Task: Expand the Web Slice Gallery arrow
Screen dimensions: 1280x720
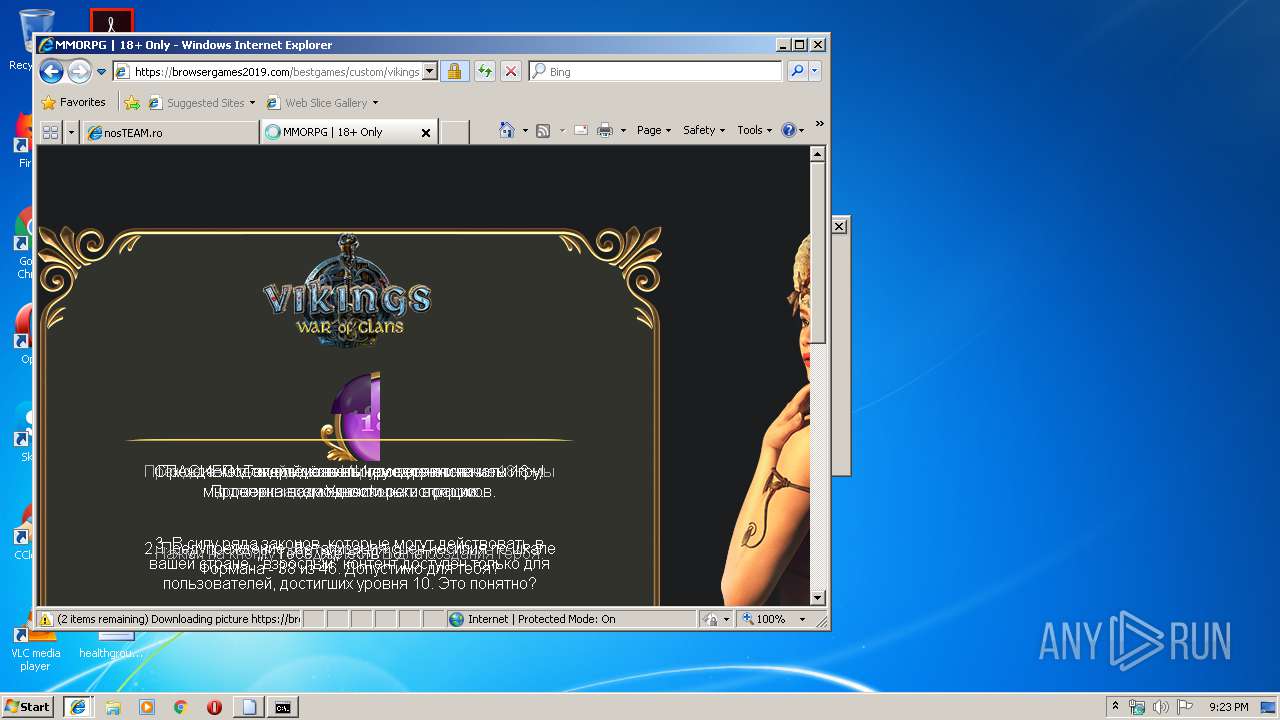Action: coord(375,103)
